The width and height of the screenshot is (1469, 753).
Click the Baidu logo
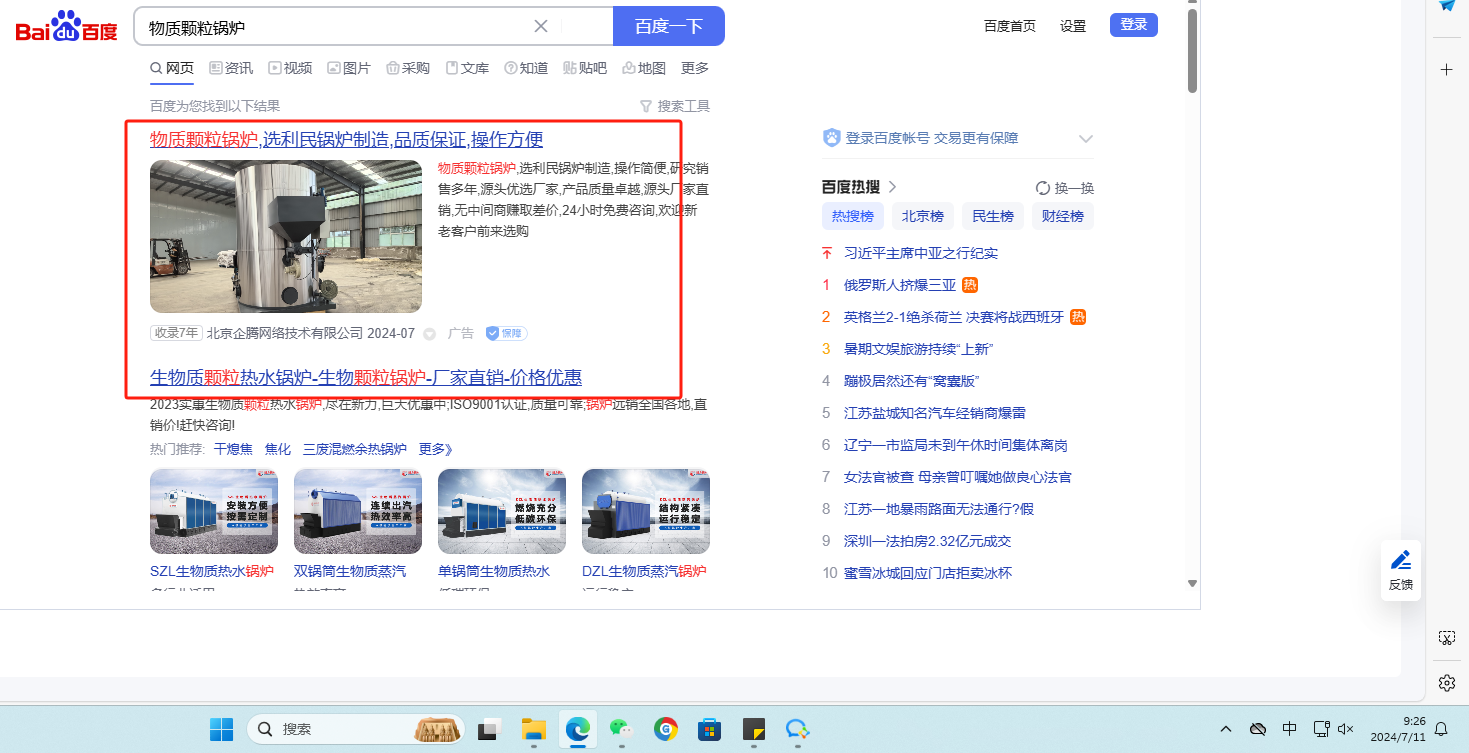pyautogui.click(x=66, y=27)
